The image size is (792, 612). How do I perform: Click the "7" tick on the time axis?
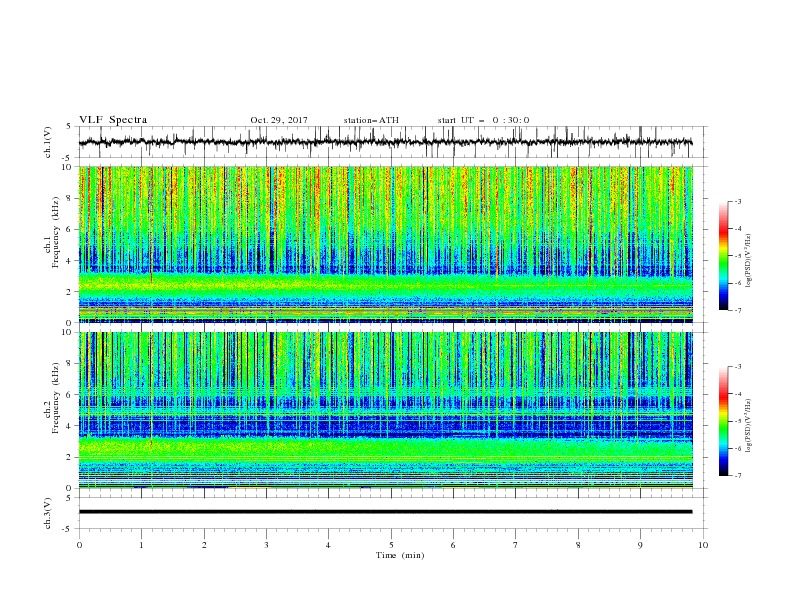(516, 545)
